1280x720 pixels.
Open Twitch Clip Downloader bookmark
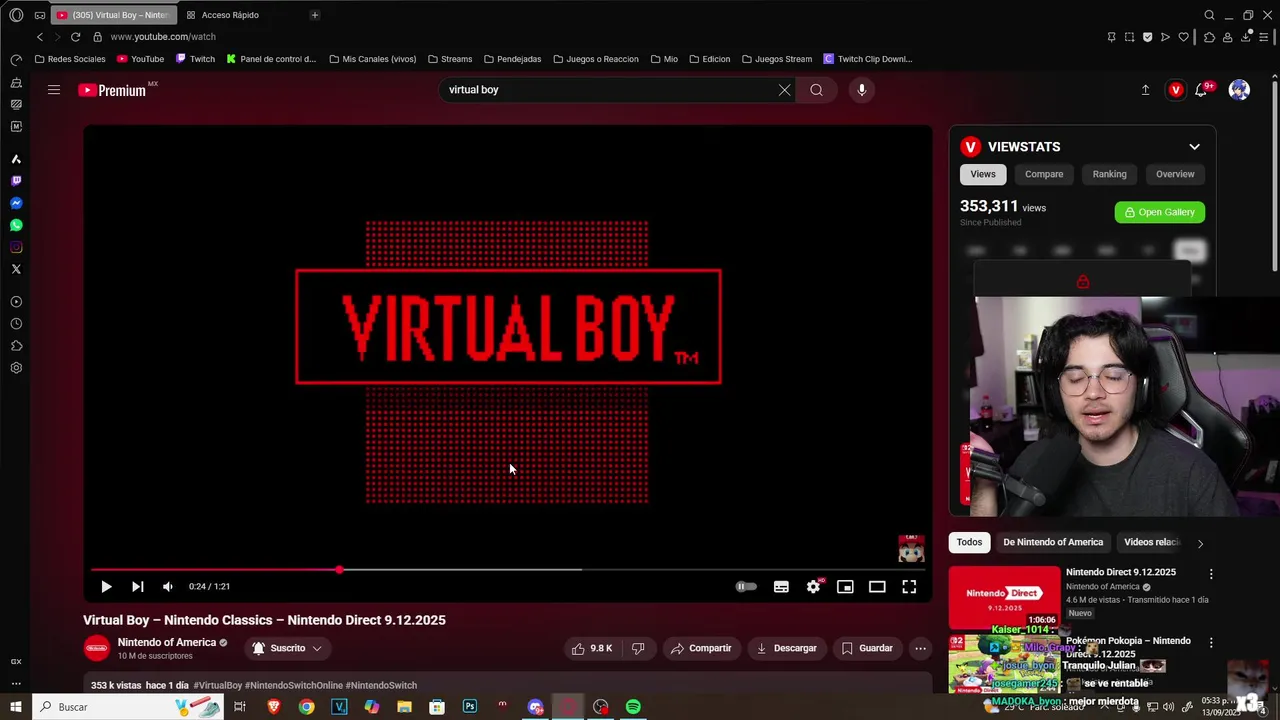(x=868, y=59)
